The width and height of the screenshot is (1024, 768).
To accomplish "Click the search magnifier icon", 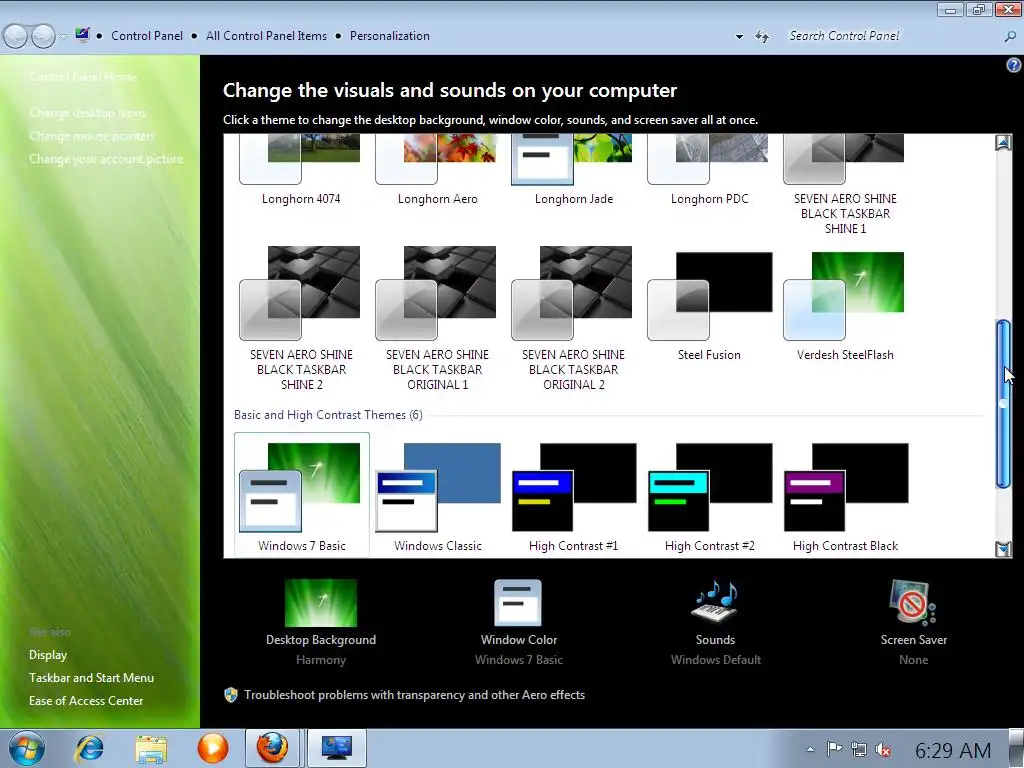I will click(x=1010, y=37).
